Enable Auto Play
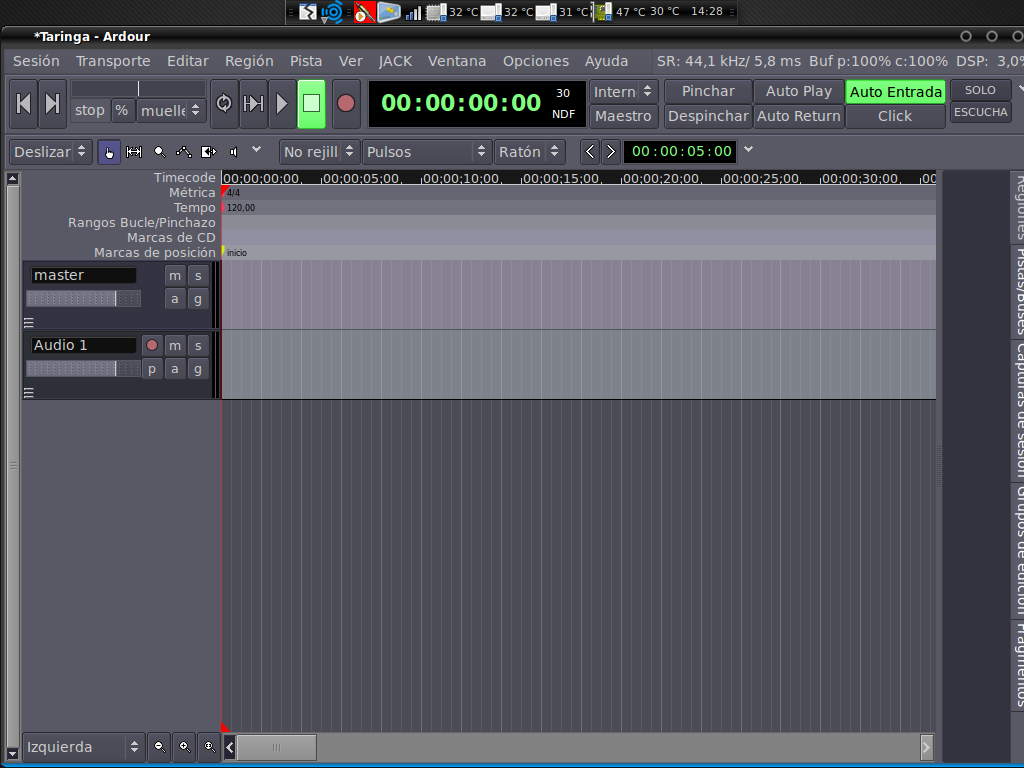The height and width of the screenshot is (768, 1024). pyautogui.click(x=799, y=91)
